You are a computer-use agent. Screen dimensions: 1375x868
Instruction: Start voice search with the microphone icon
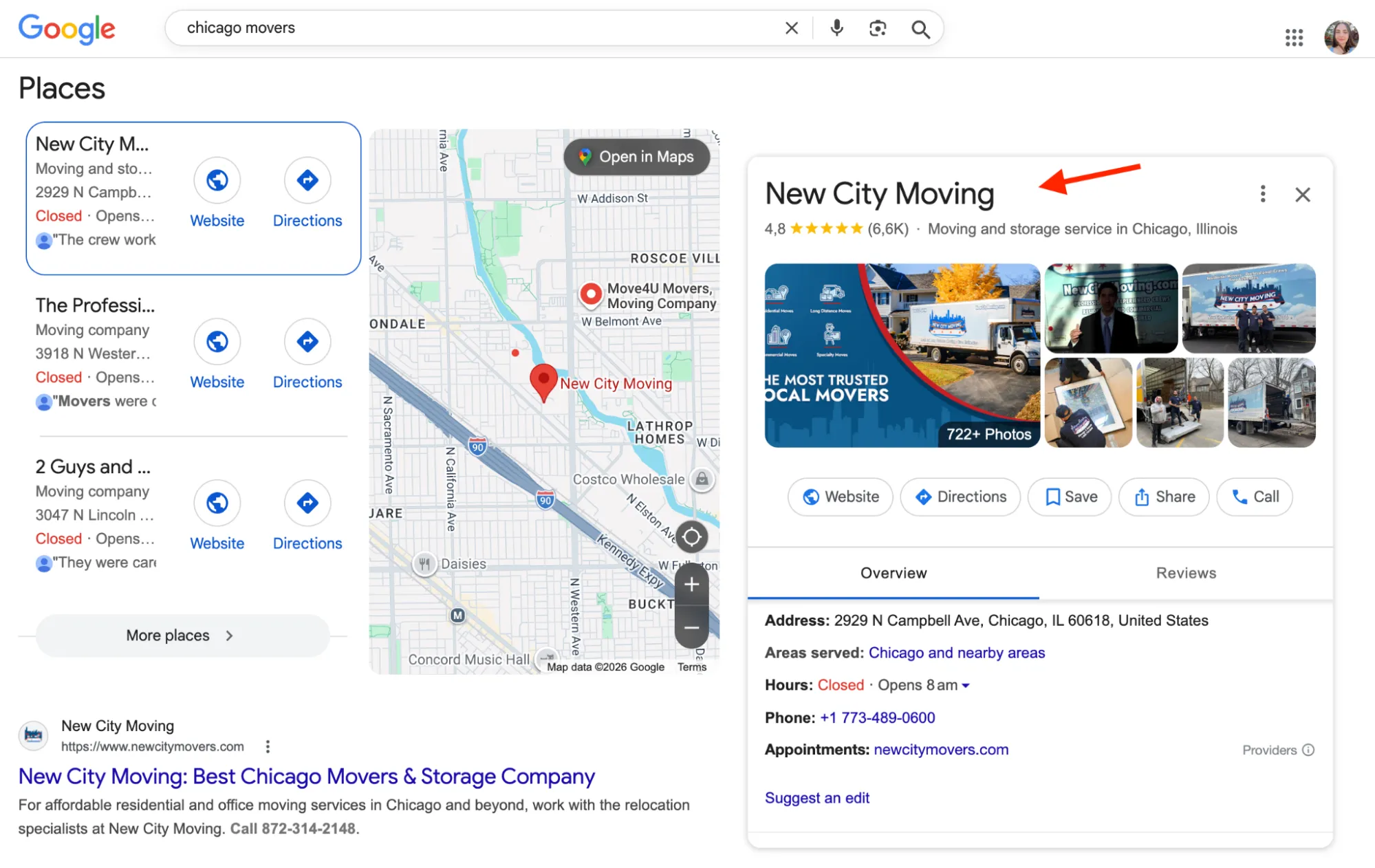coord(836,28)
